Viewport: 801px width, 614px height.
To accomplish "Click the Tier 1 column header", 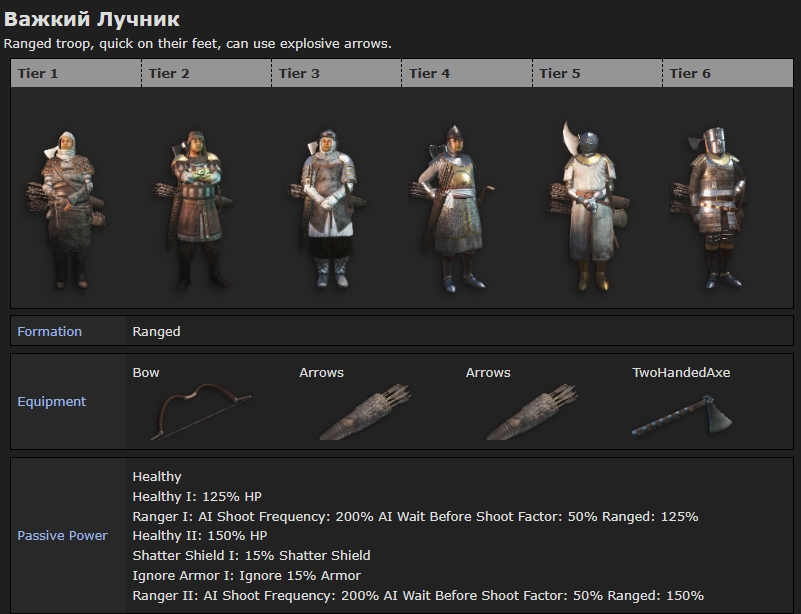I will point(38,73).
